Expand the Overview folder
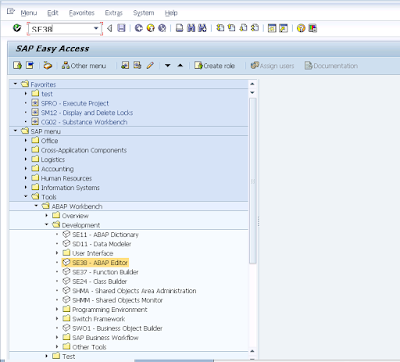 [46, 215]
